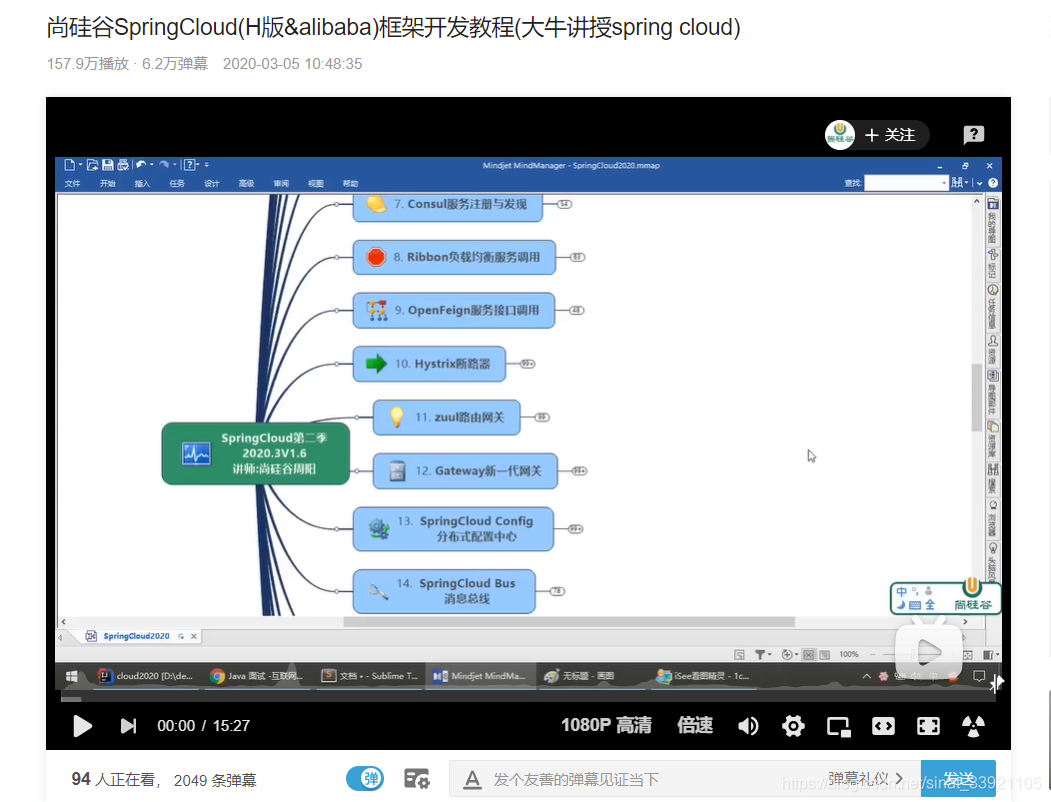Viewport: 1051px width, 802px height.
Task: Select the central SpringCloud第二季 topic
Action: (x=255, y=454)
